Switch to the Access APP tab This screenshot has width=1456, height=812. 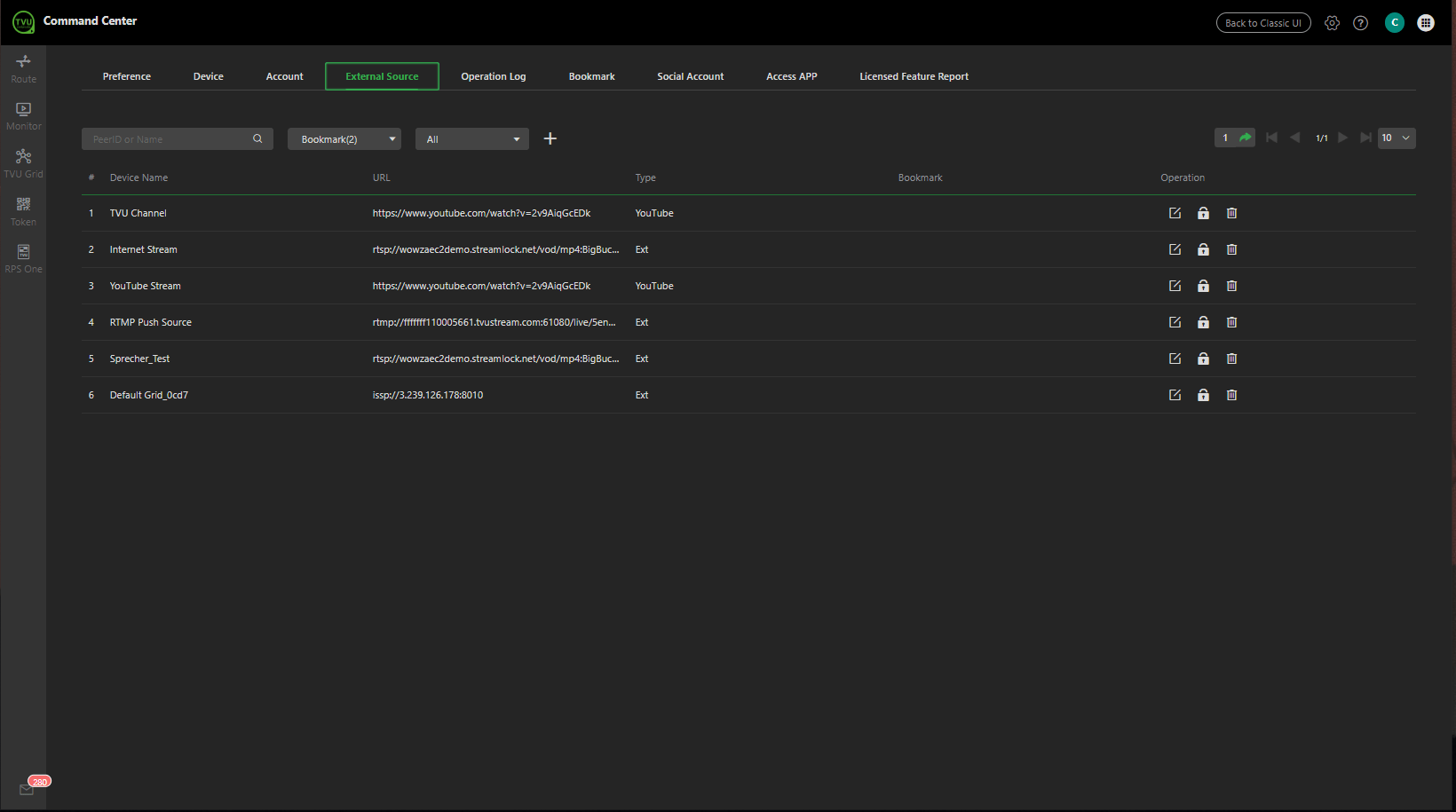[x=792, y=76]
